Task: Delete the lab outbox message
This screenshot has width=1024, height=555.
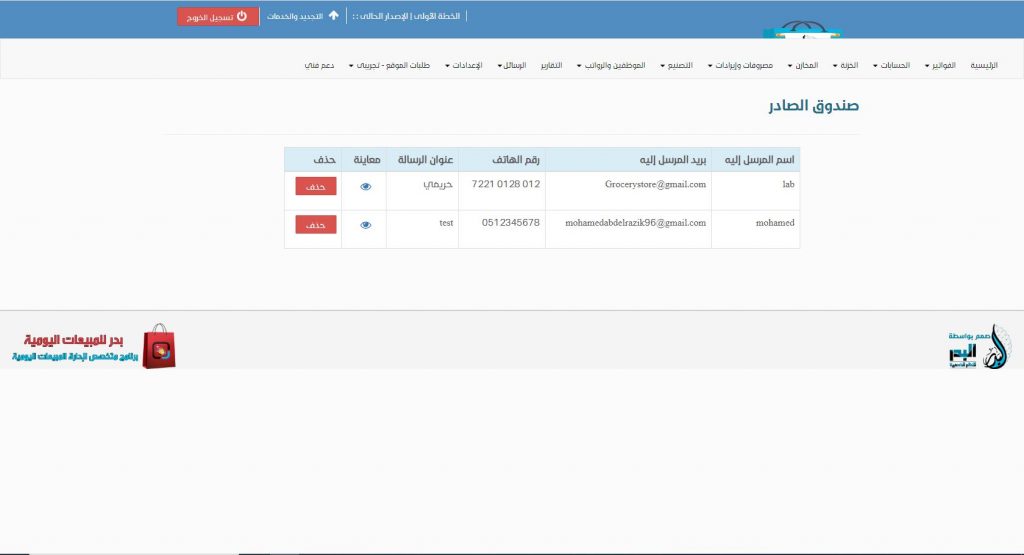Action: 315,186
